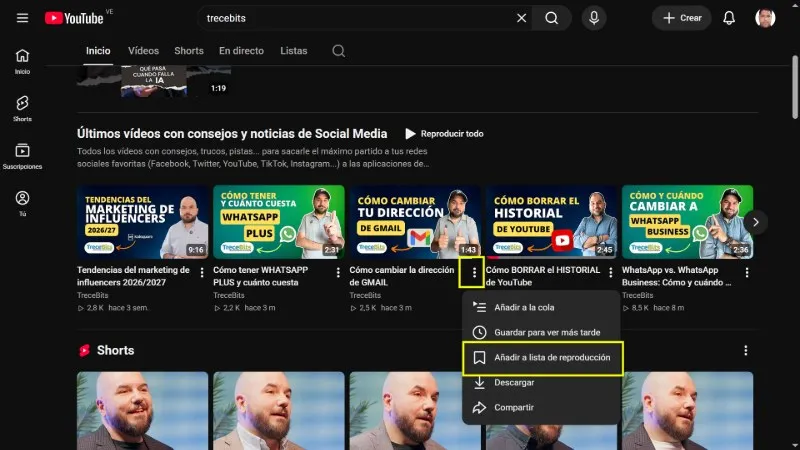
Task: Select channel Inicio tab
Action: (x=98, y=51)
